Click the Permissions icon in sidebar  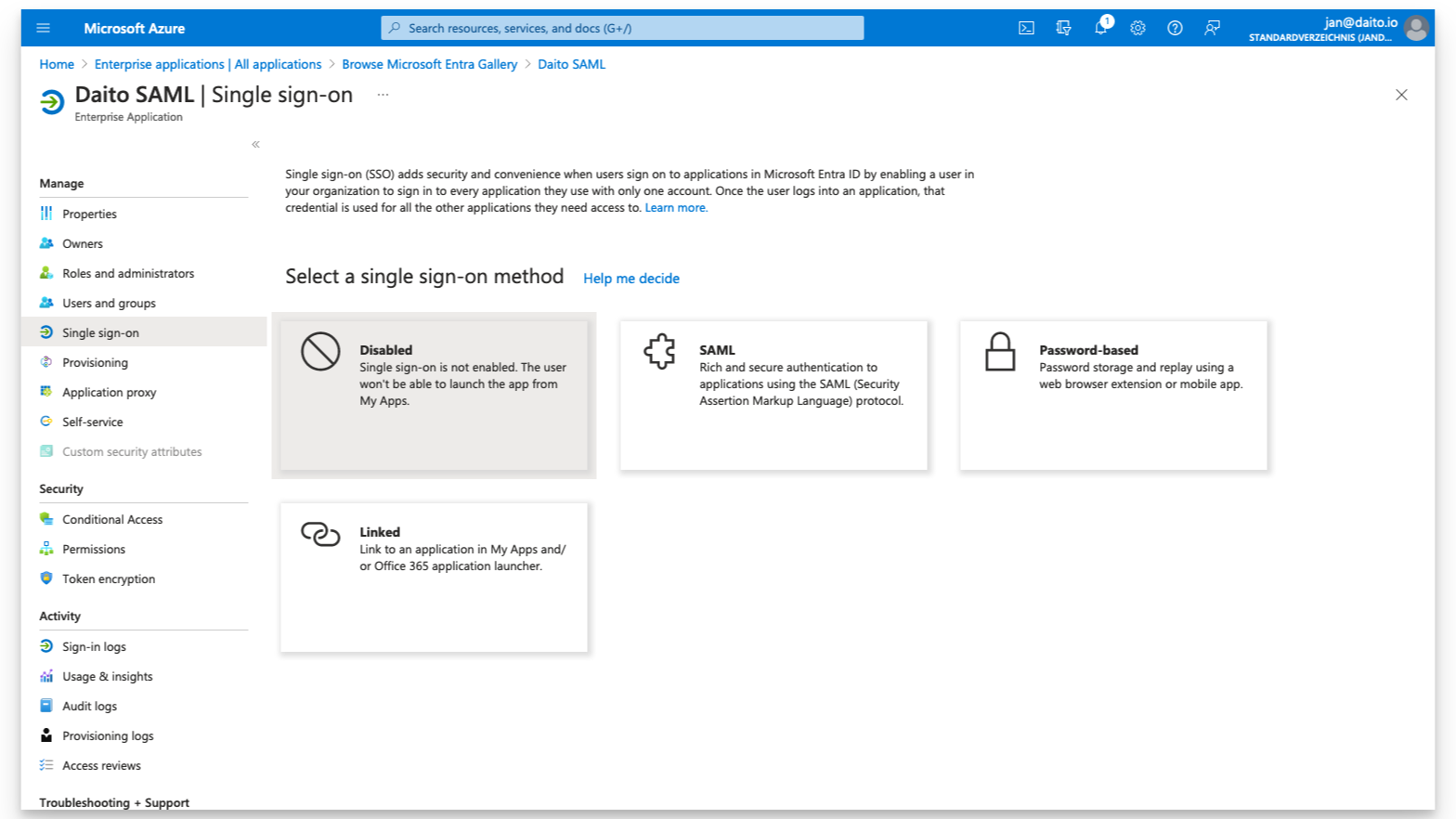point(46,549)
